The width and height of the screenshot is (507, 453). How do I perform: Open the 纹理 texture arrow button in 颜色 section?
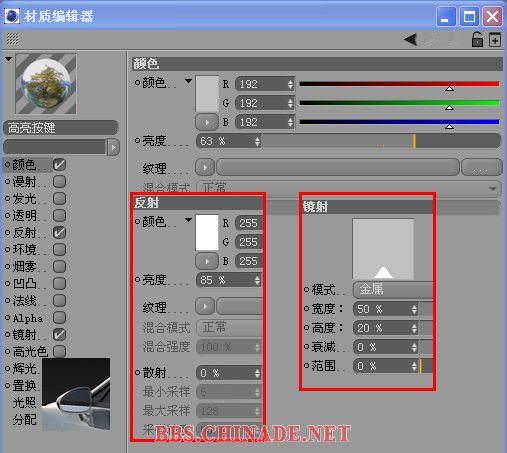point(205,167)
